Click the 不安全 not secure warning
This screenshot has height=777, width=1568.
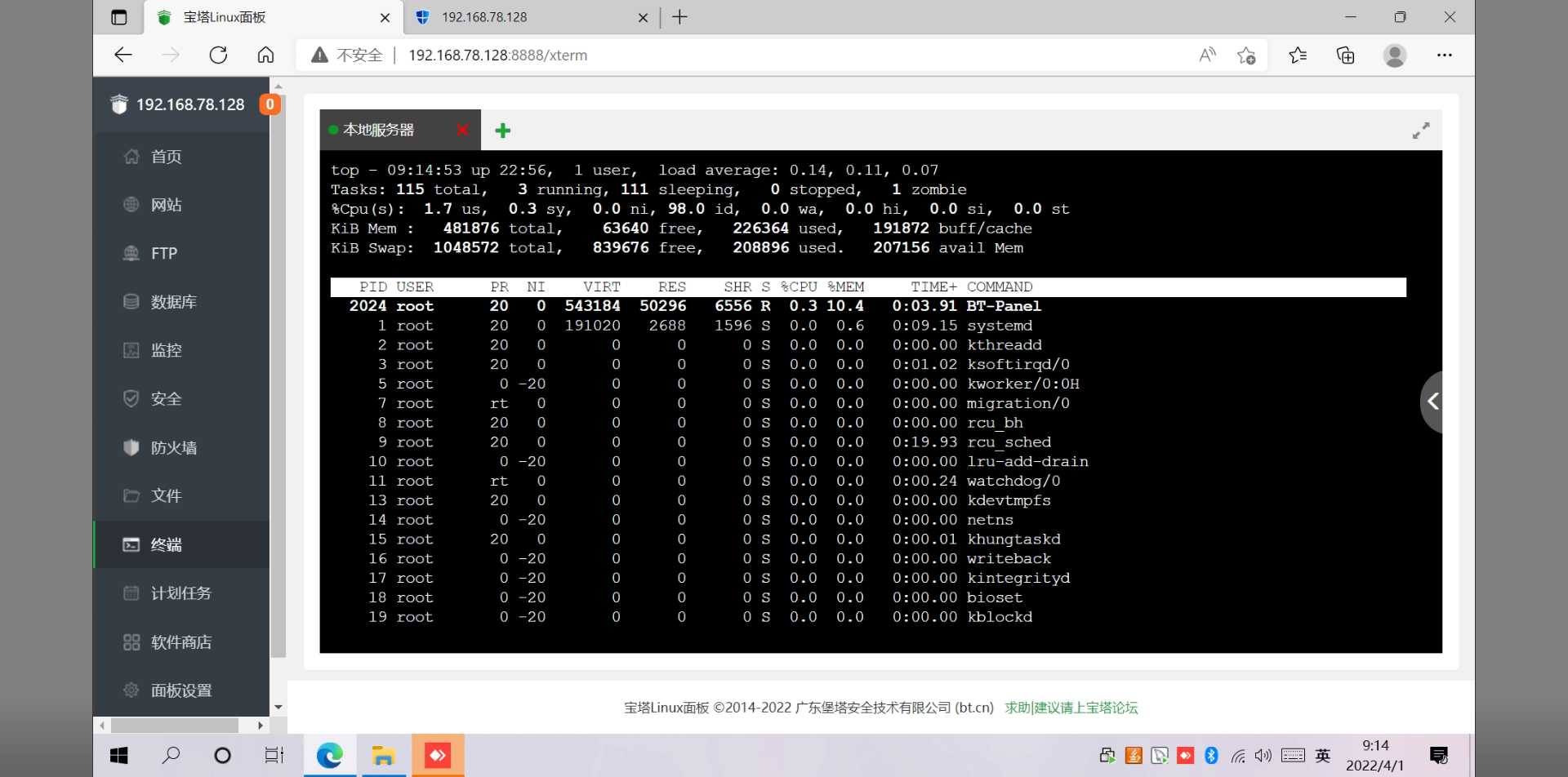coord(347,55)
